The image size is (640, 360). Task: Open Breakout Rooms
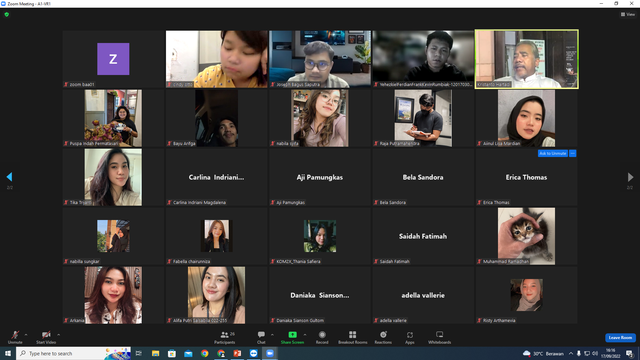353,337
